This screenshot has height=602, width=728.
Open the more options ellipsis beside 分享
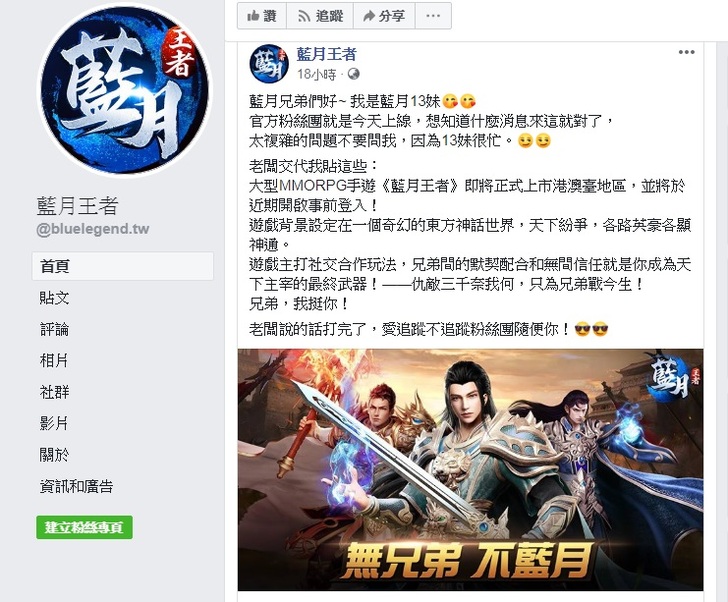pyautogui.click(x=433, y=16)
